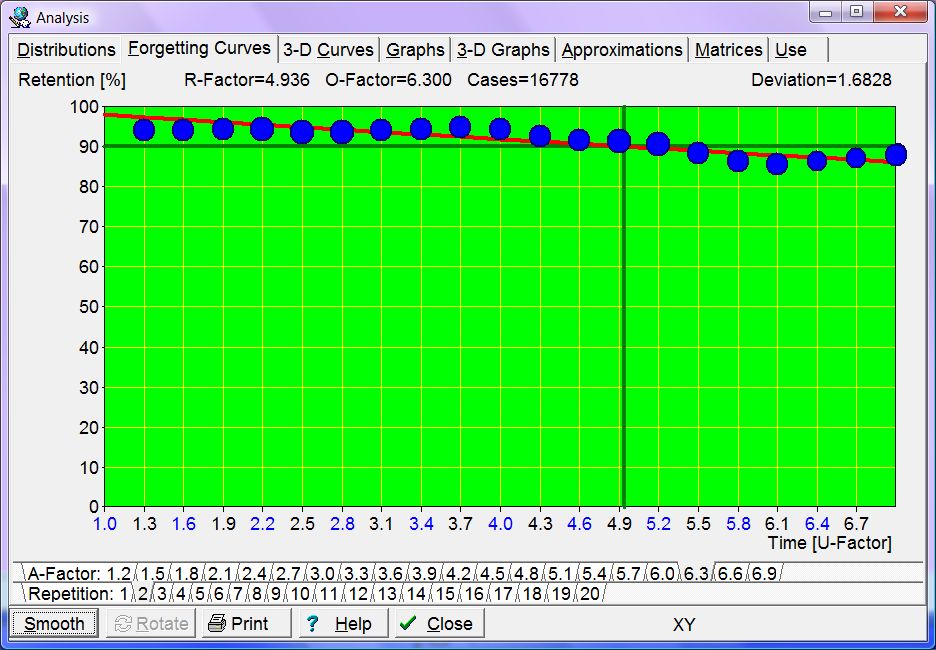The height and width of the screenshot is (650, 936).
Task: Open the 3-D Curves tab
Action: pyautogui.click(x=328, y=50)
